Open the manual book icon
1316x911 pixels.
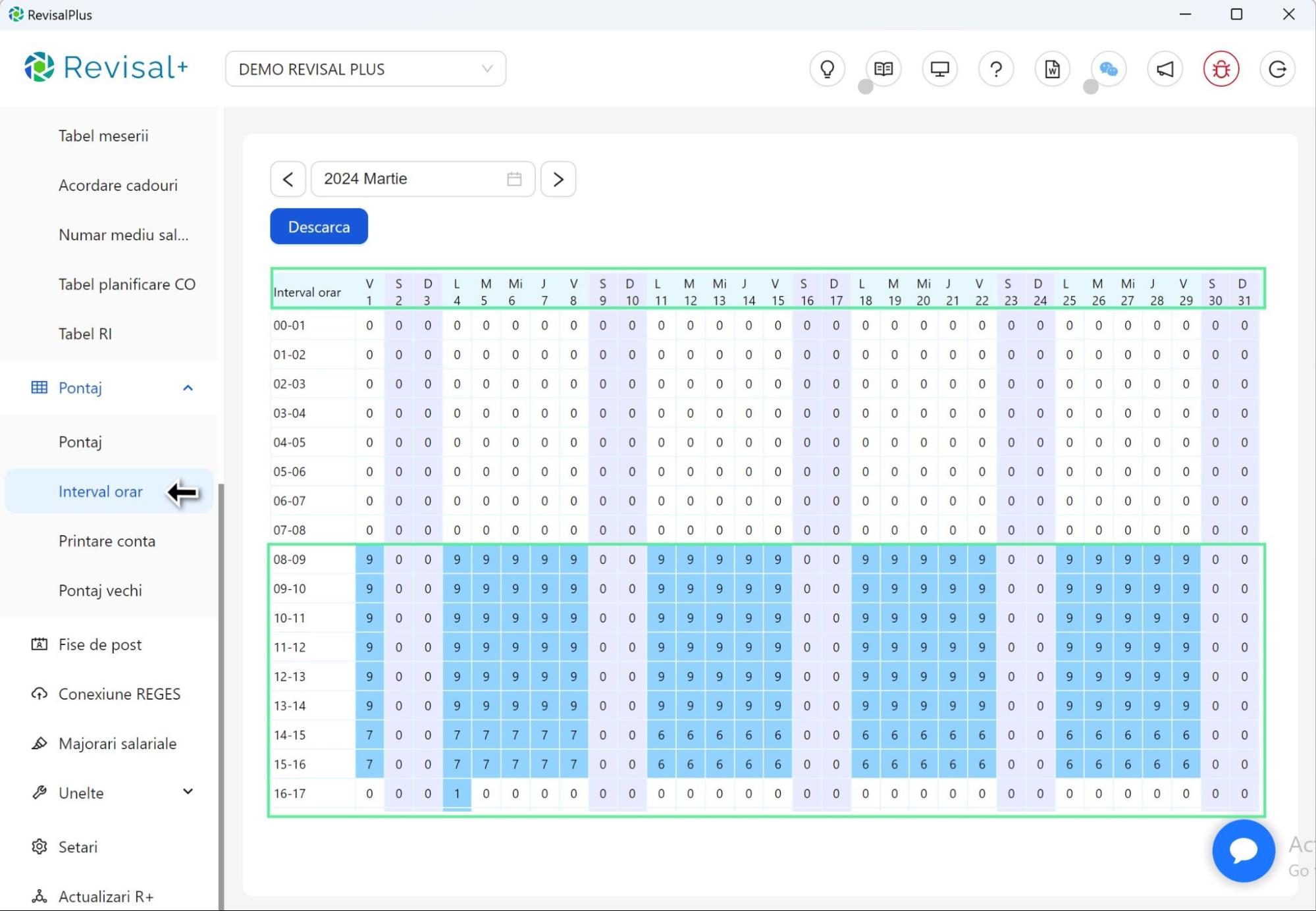point(883,69)
